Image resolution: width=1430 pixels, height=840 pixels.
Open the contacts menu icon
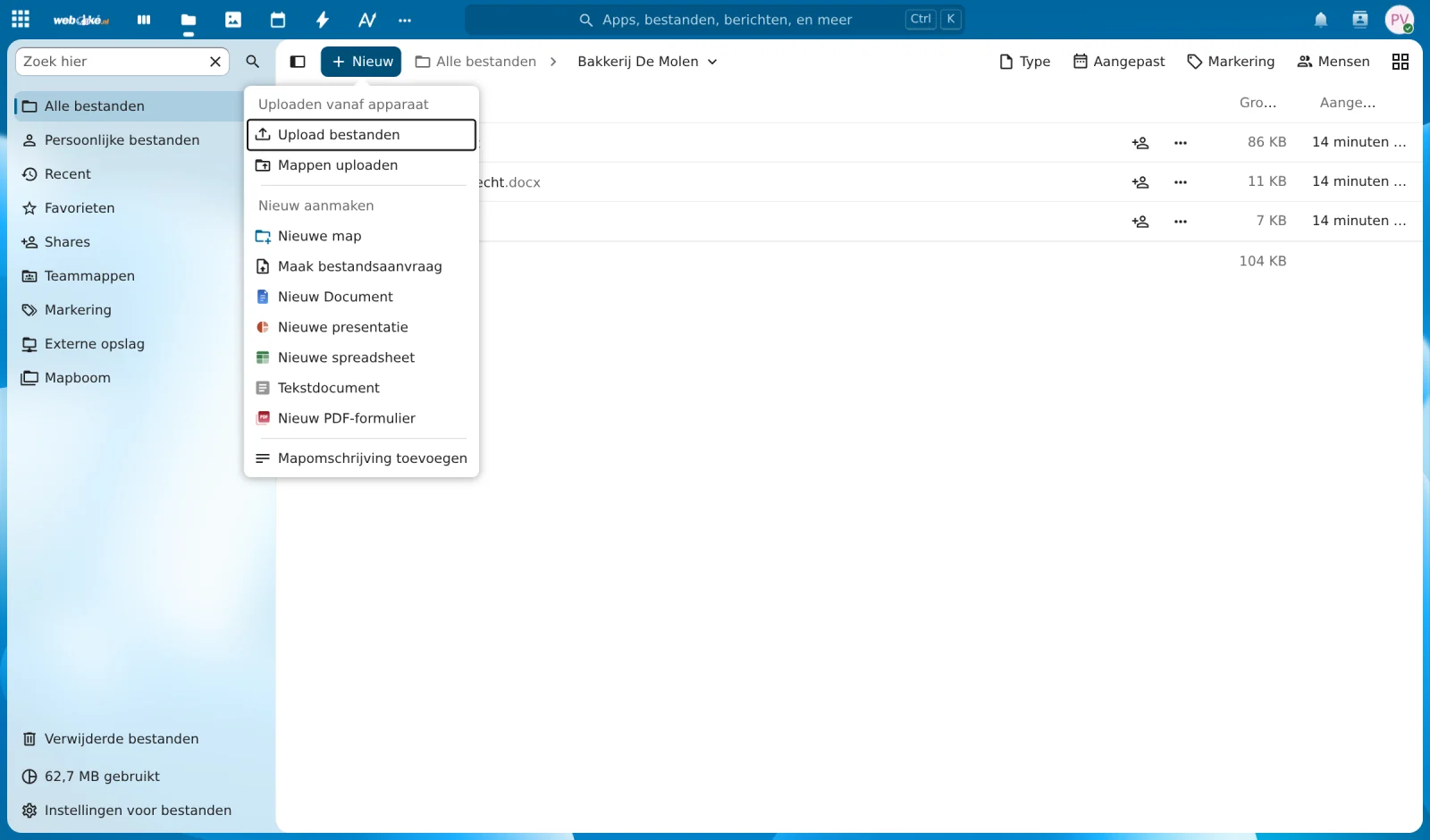tap(1360, 20)
